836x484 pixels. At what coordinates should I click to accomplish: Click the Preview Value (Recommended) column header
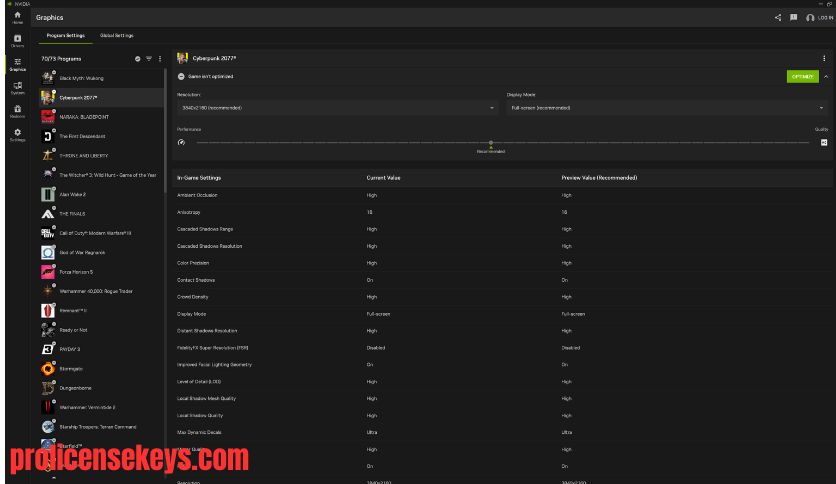coord(599,178)
